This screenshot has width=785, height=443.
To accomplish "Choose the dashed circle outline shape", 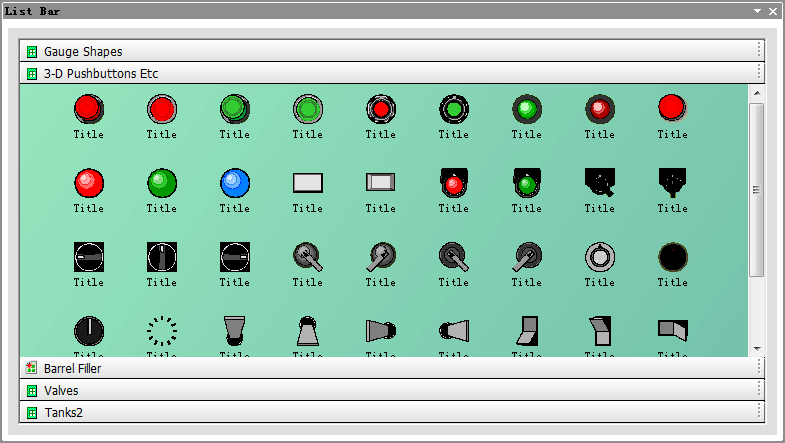I will pyautogui.click(x=161, y=331).
